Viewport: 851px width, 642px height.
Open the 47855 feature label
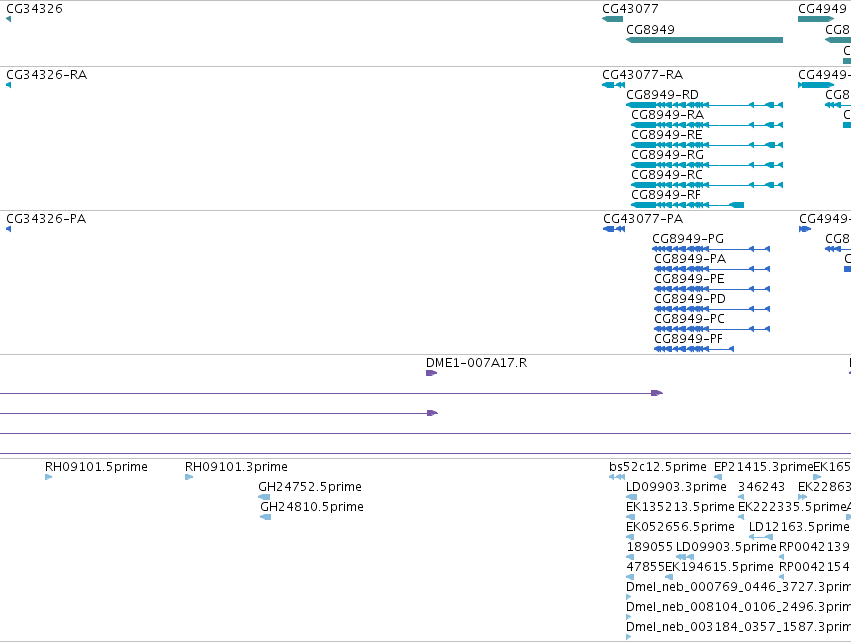pos(645,567)
